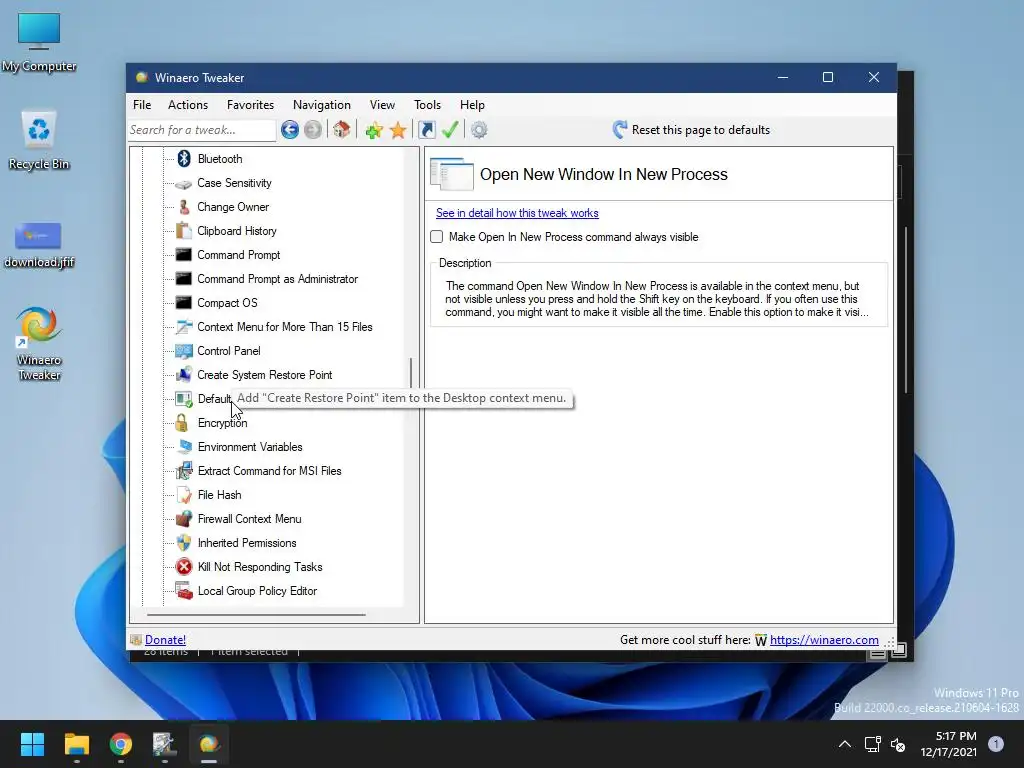Click the Encryption padlock icon

[x=182, y=423]
